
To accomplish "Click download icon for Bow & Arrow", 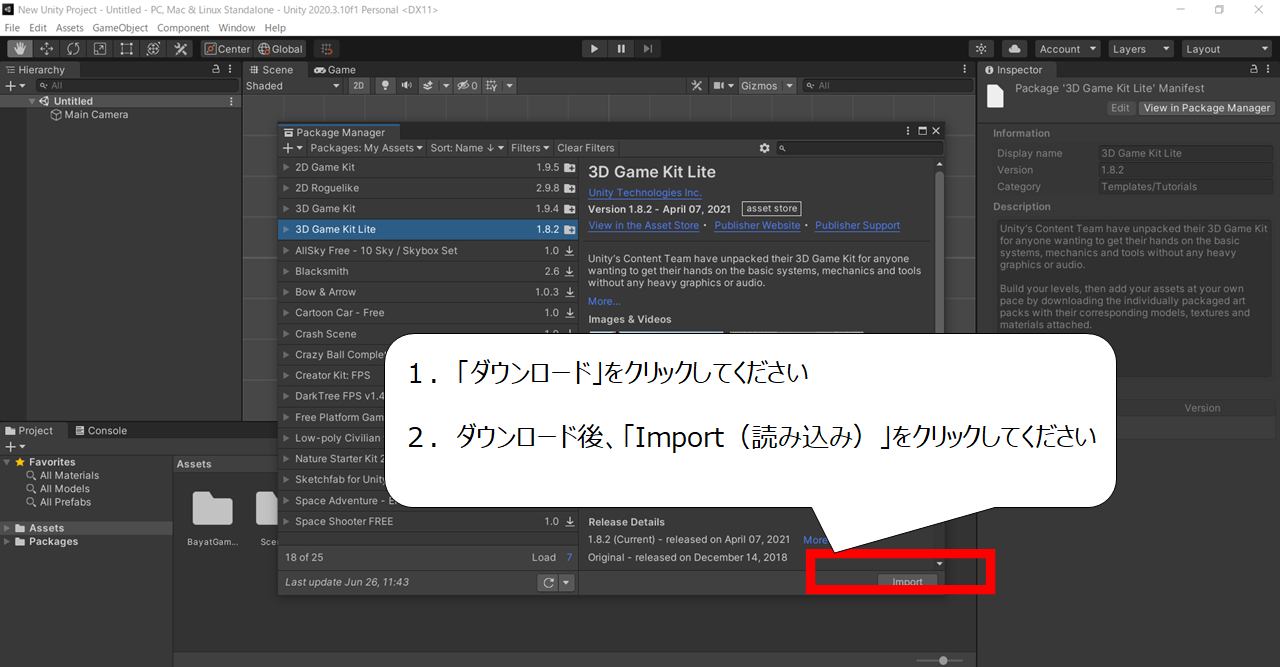I will (570, 292).
